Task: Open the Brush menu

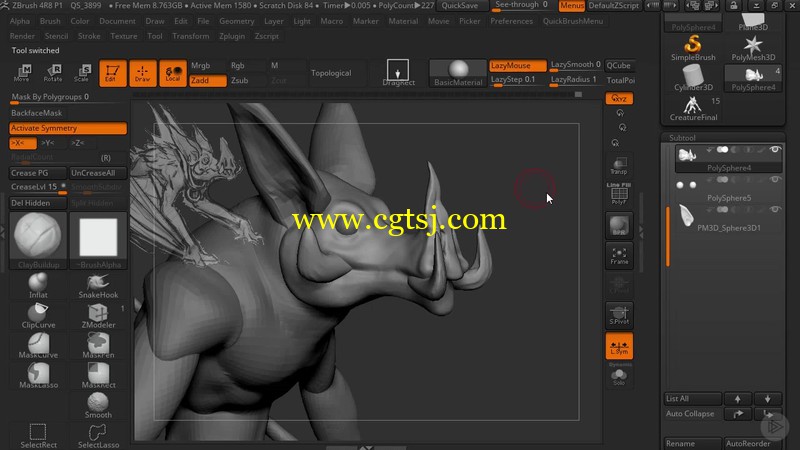Action: pos(50,21)
